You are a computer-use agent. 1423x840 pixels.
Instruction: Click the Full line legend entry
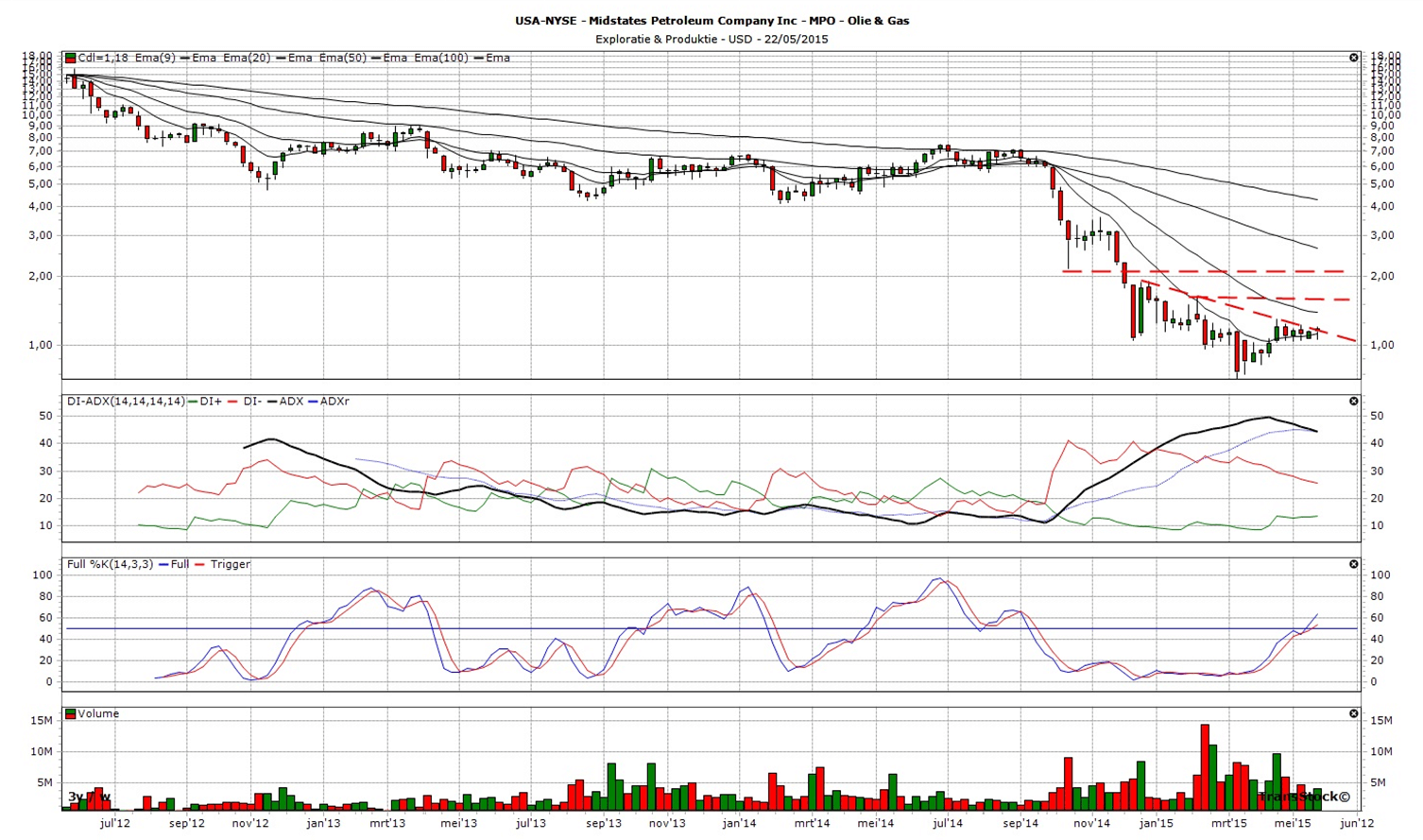click(x=175, y=564)
